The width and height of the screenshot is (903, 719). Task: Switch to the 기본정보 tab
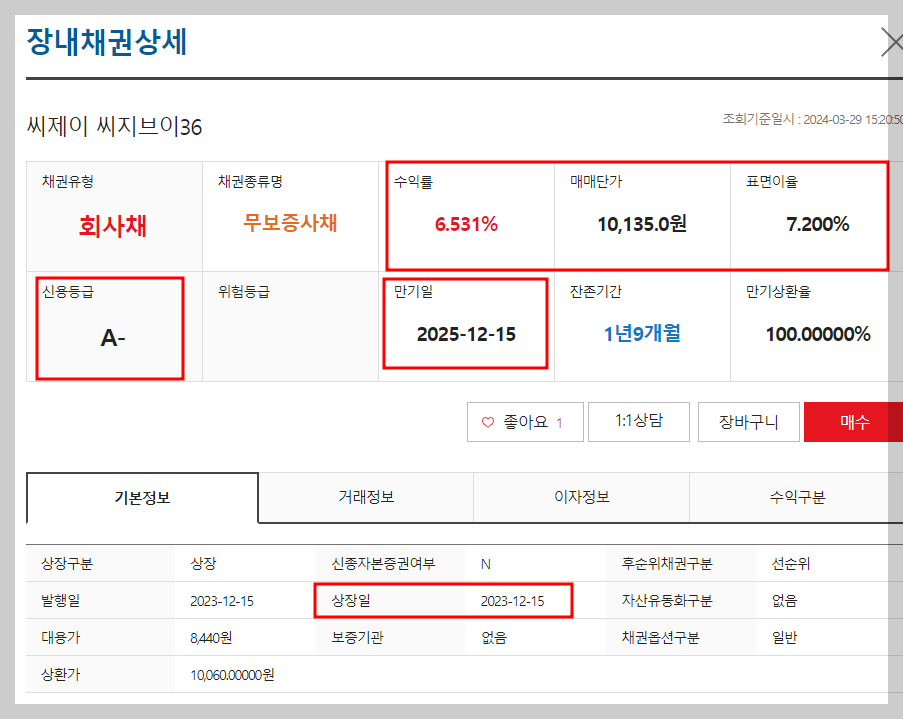(x=142, y=498)
